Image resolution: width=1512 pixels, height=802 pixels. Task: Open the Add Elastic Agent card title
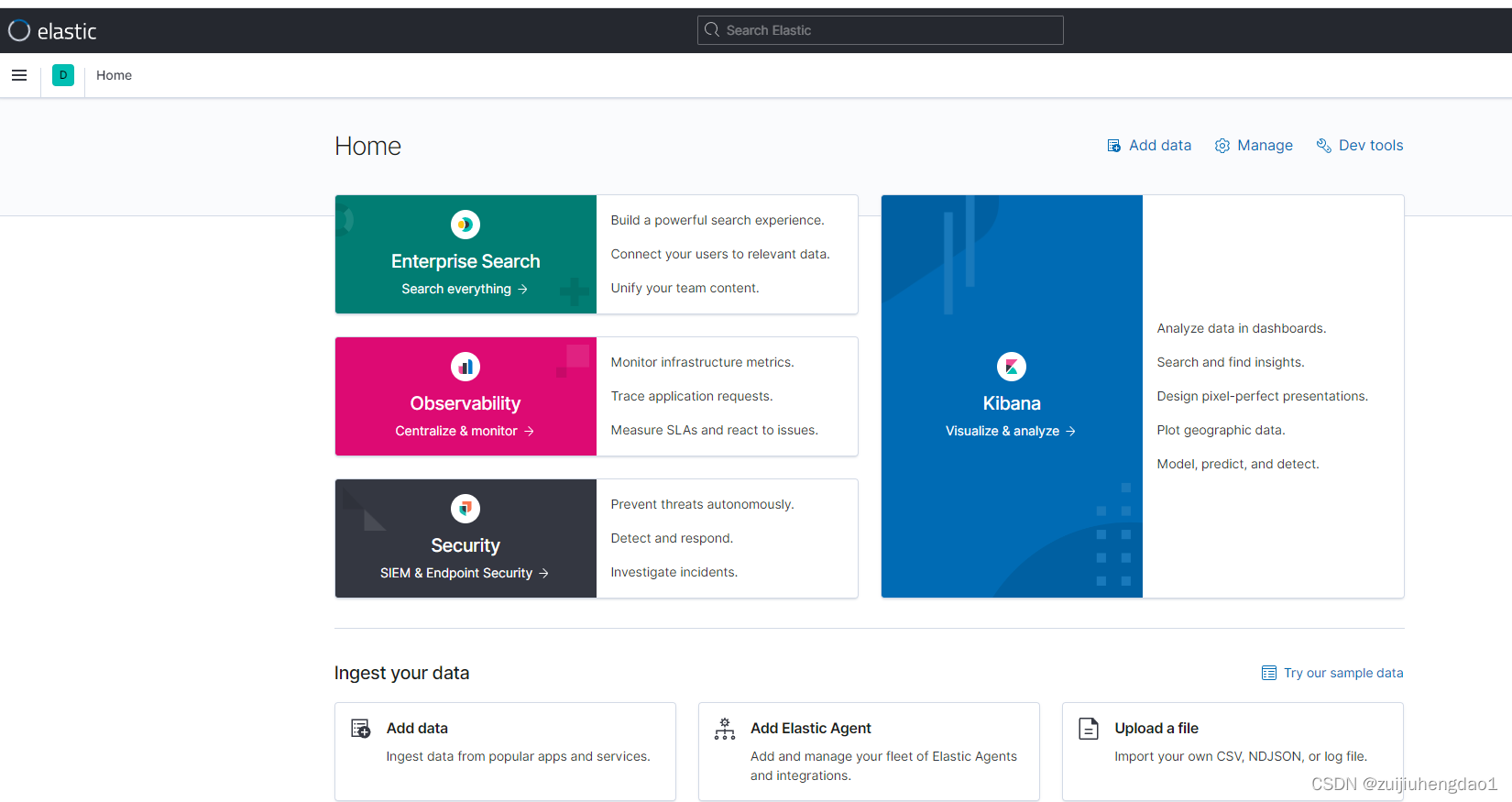[x=811, y=728]
